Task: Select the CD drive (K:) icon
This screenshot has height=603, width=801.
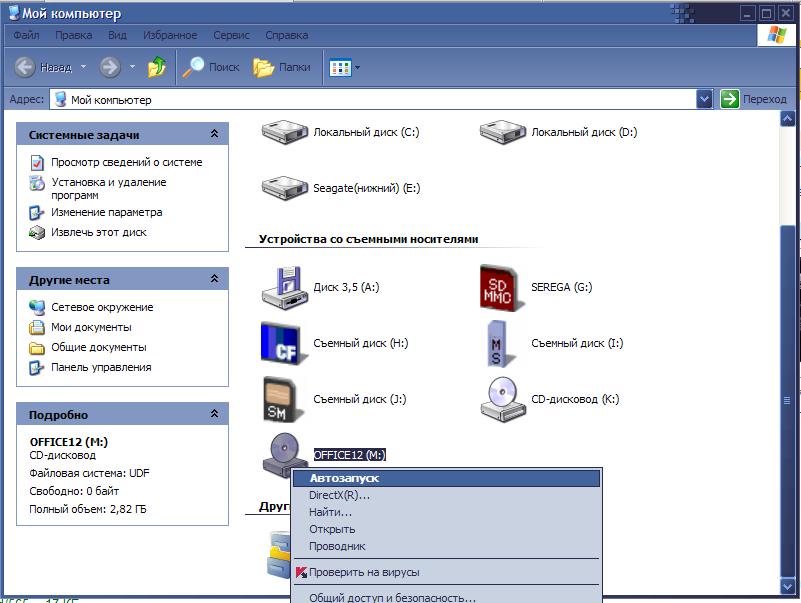Action: 503,399
